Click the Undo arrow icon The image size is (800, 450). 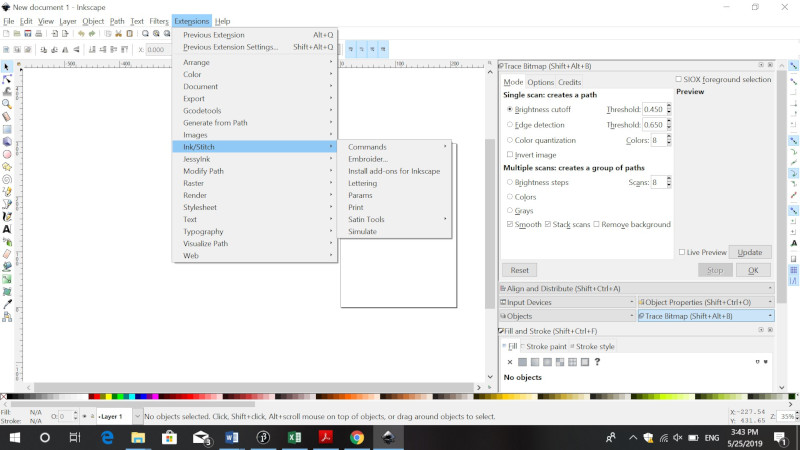click(81, 34)
